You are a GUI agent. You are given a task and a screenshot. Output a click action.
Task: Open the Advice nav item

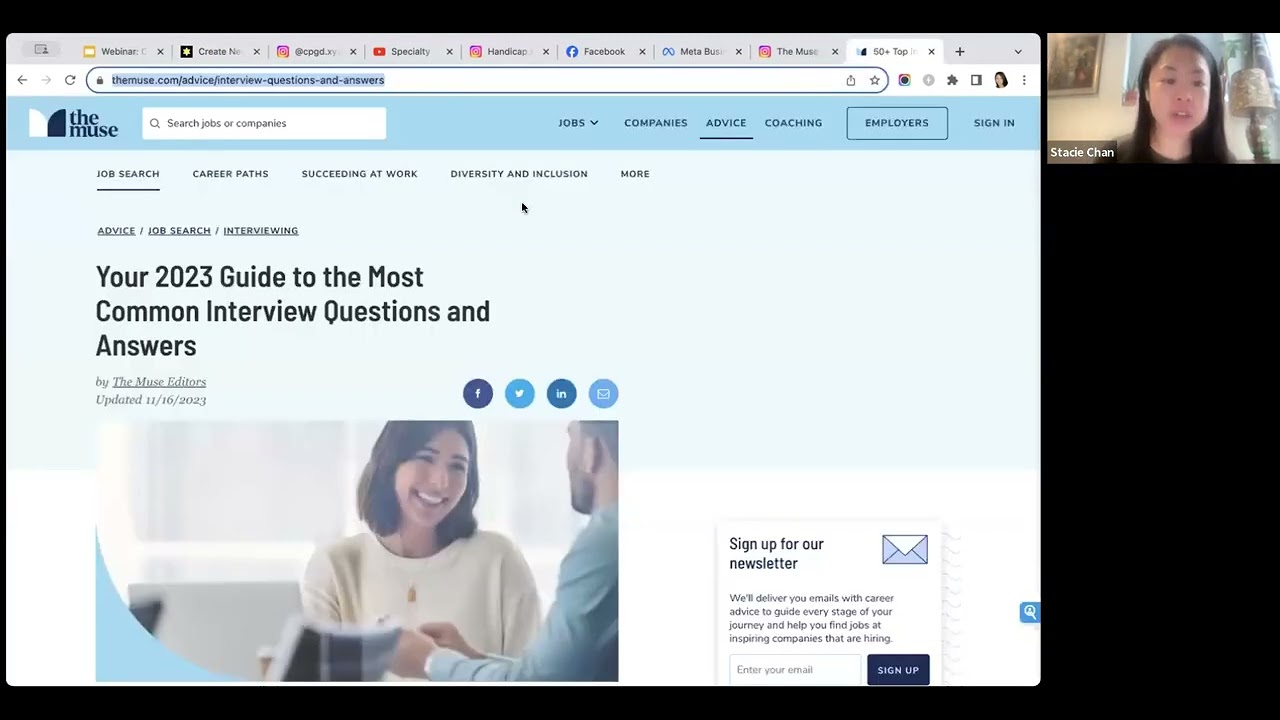tap(726, 123)
